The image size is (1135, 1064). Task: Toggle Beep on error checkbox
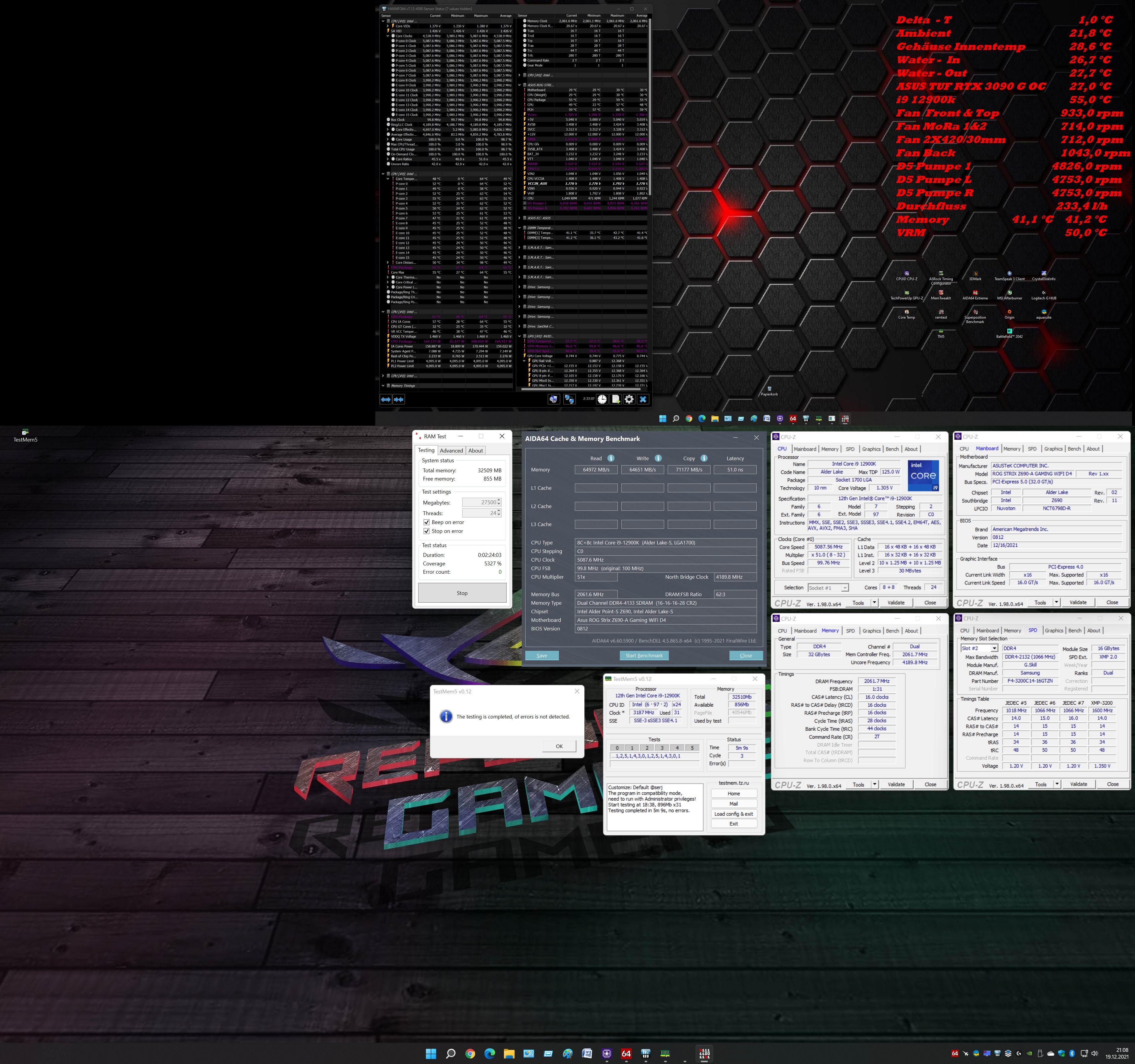(x=427, y=522)
